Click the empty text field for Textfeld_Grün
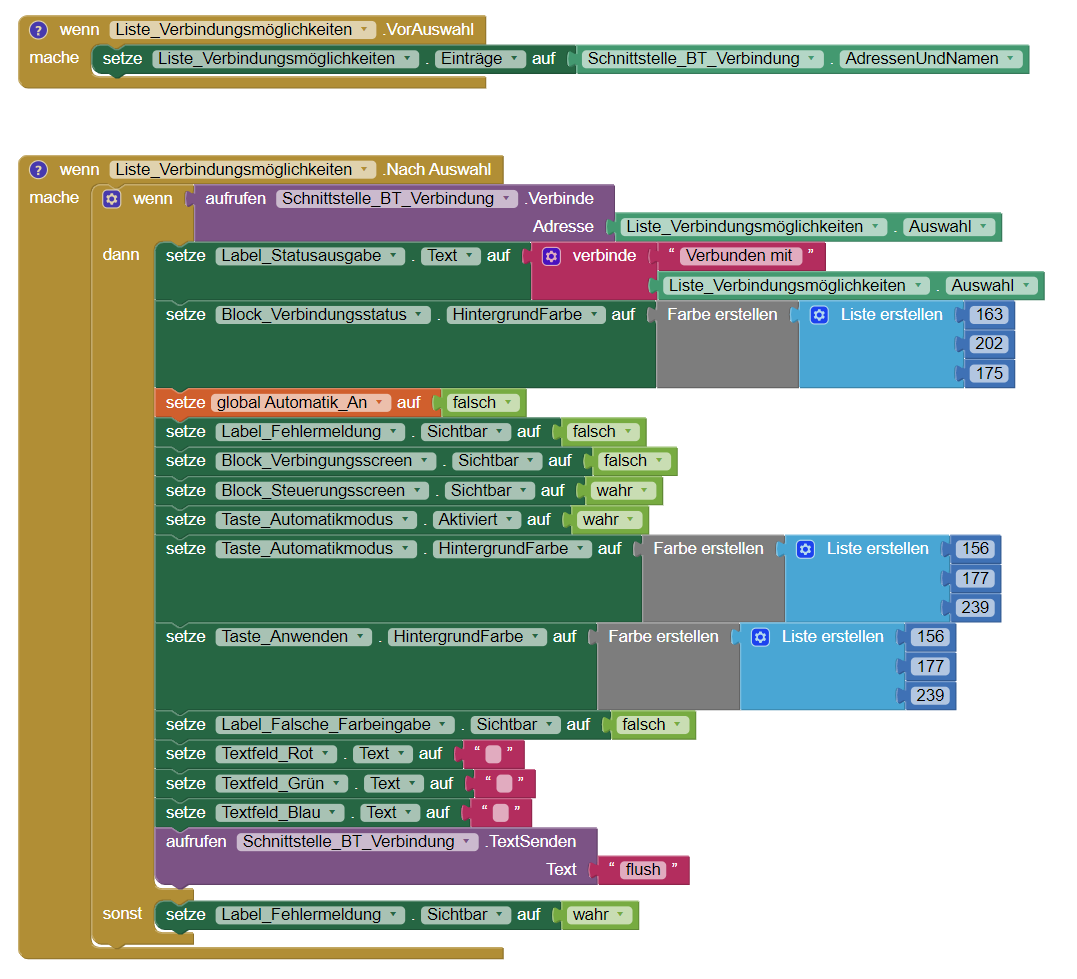 click(x=504, y=784)
